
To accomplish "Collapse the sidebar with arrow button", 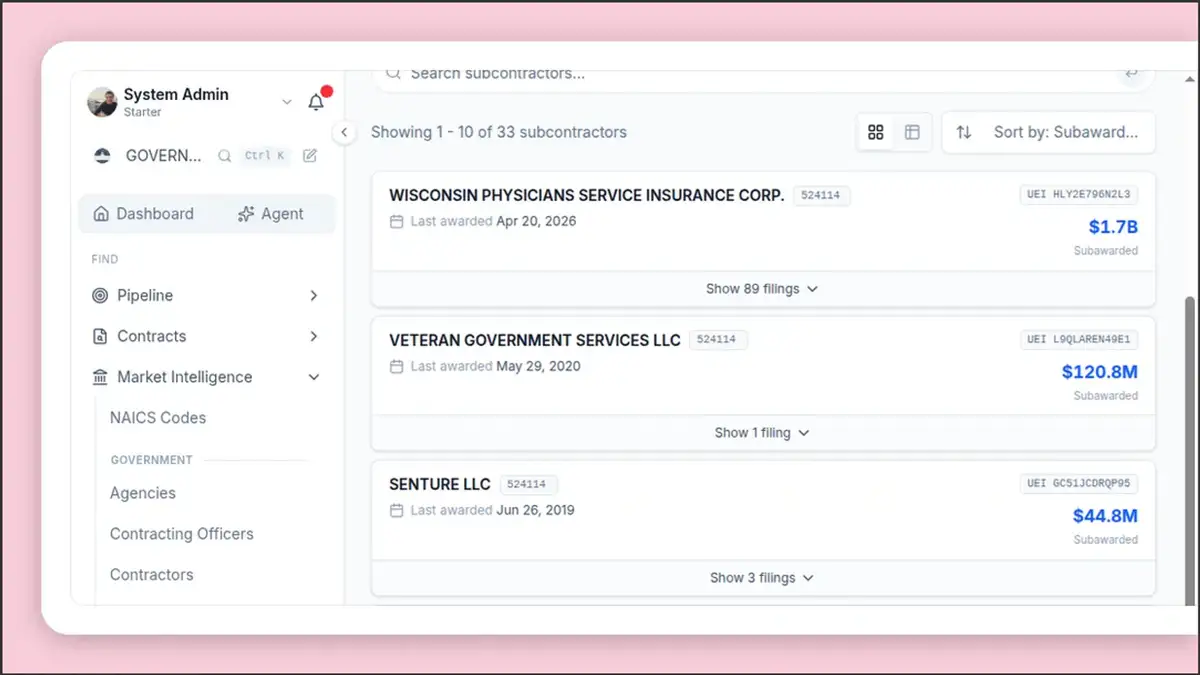I will pyautogui.click(x=344, y=132).
